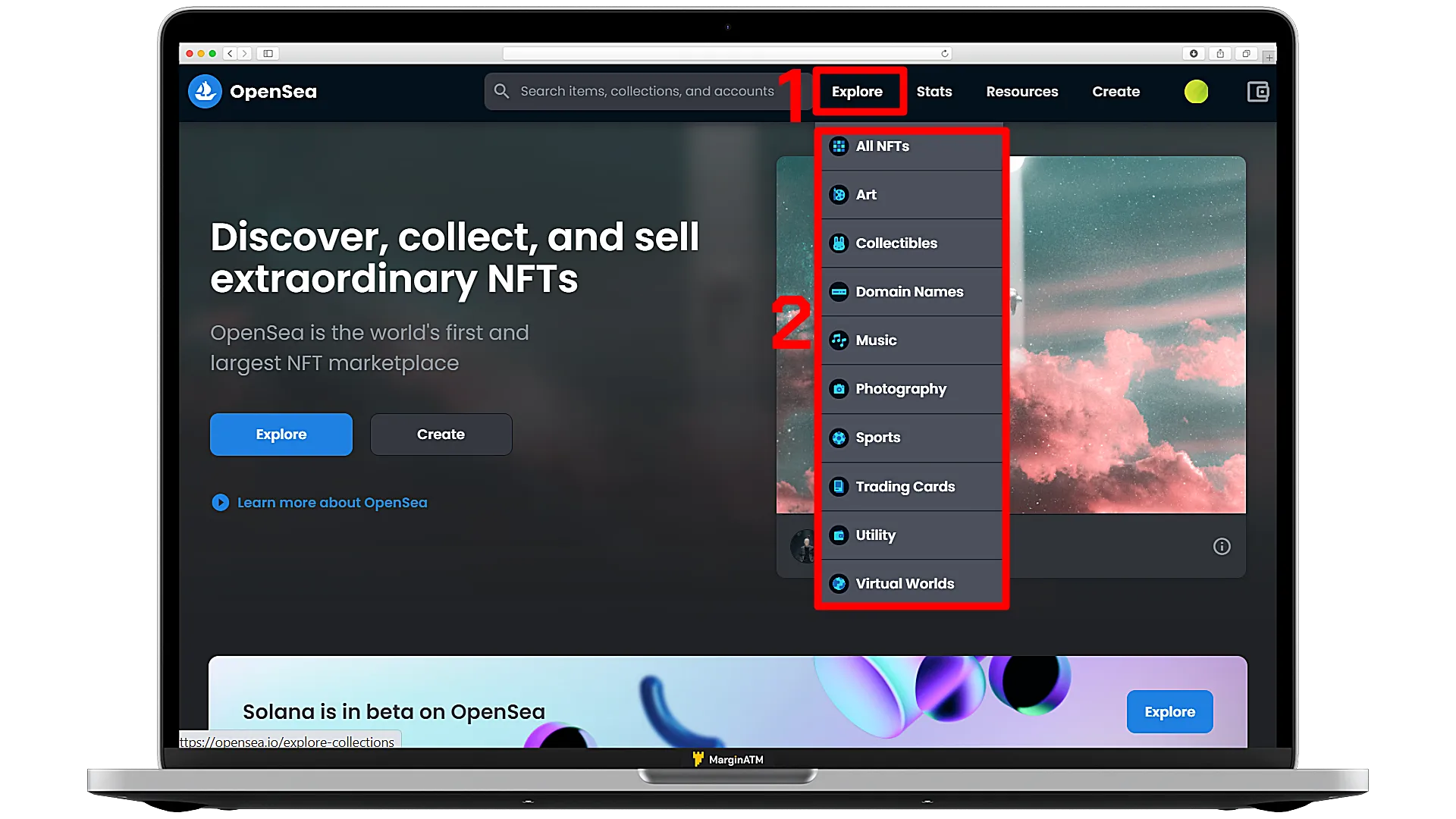Open the browser downloads icon
Viewport: 1456px width, 819px height.
pyautogui.click(x=1194, y=54)
